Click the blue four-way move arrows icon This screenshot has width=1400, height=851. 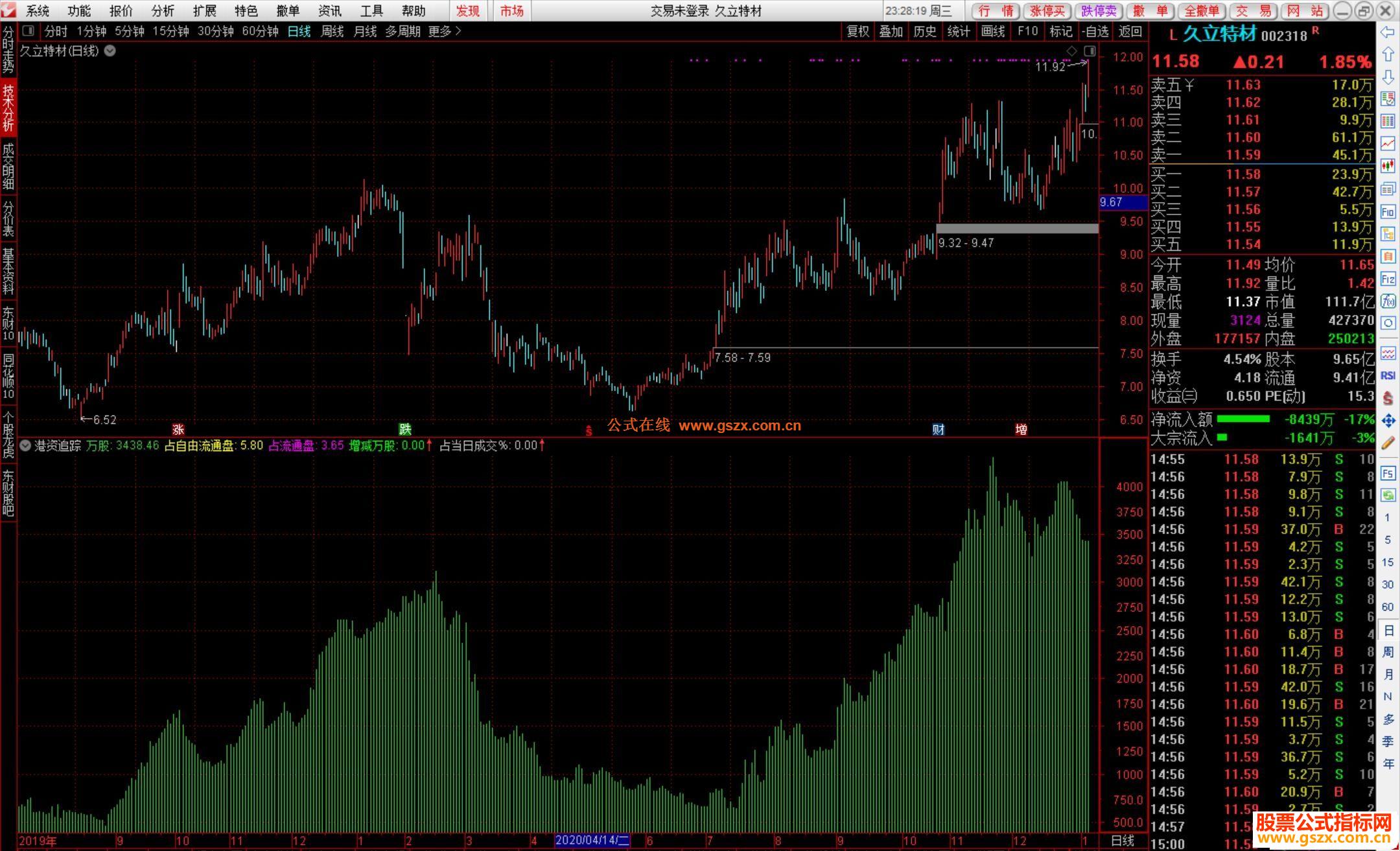1388,421
